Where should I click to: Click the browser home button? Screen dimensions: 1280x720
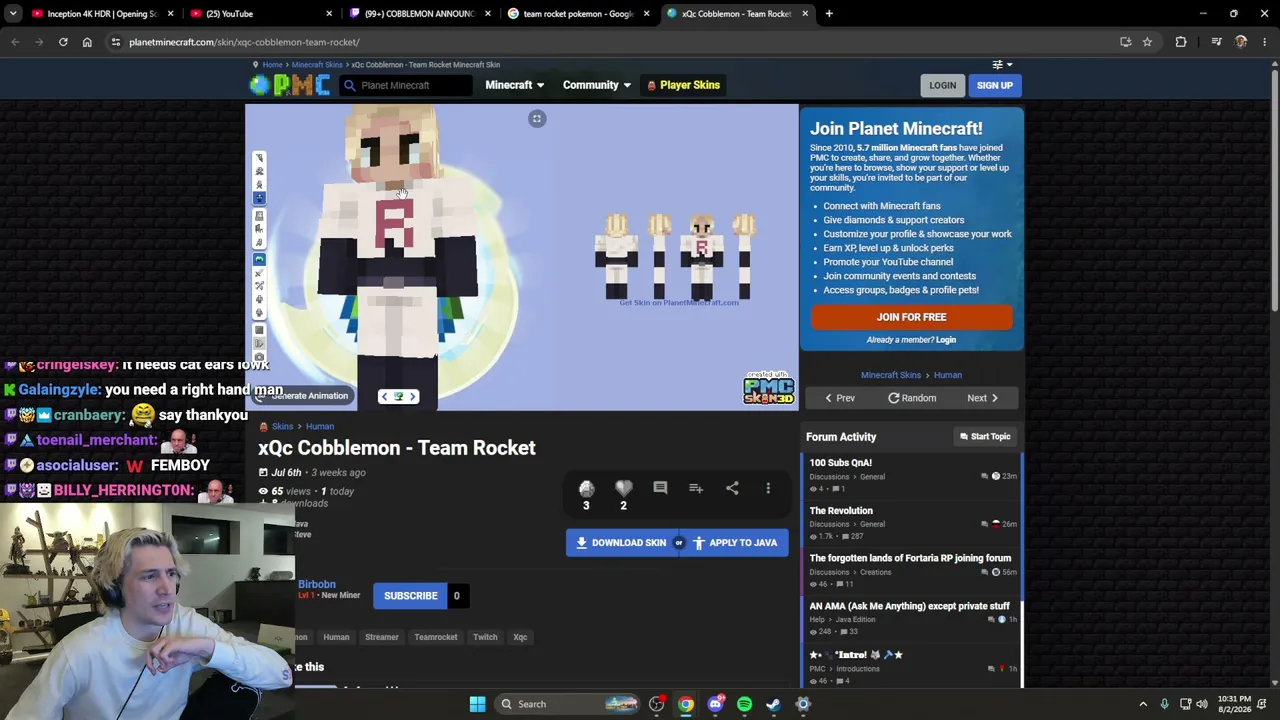87,42
